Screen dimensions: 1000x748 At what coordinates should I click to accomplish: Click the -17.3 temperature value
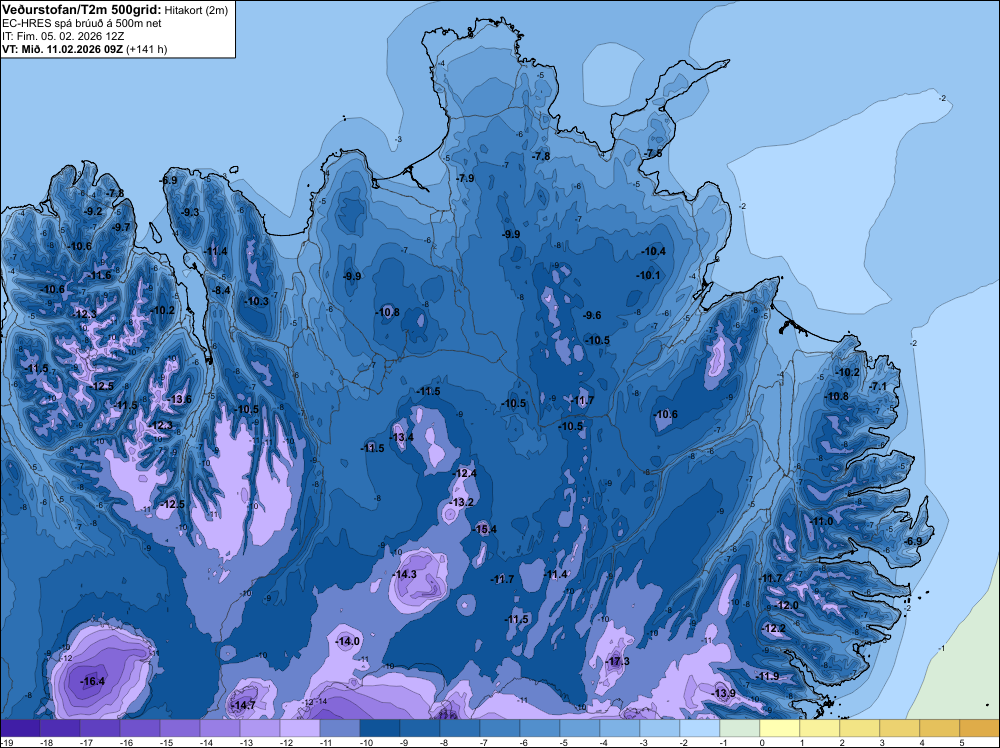(617, 661)
